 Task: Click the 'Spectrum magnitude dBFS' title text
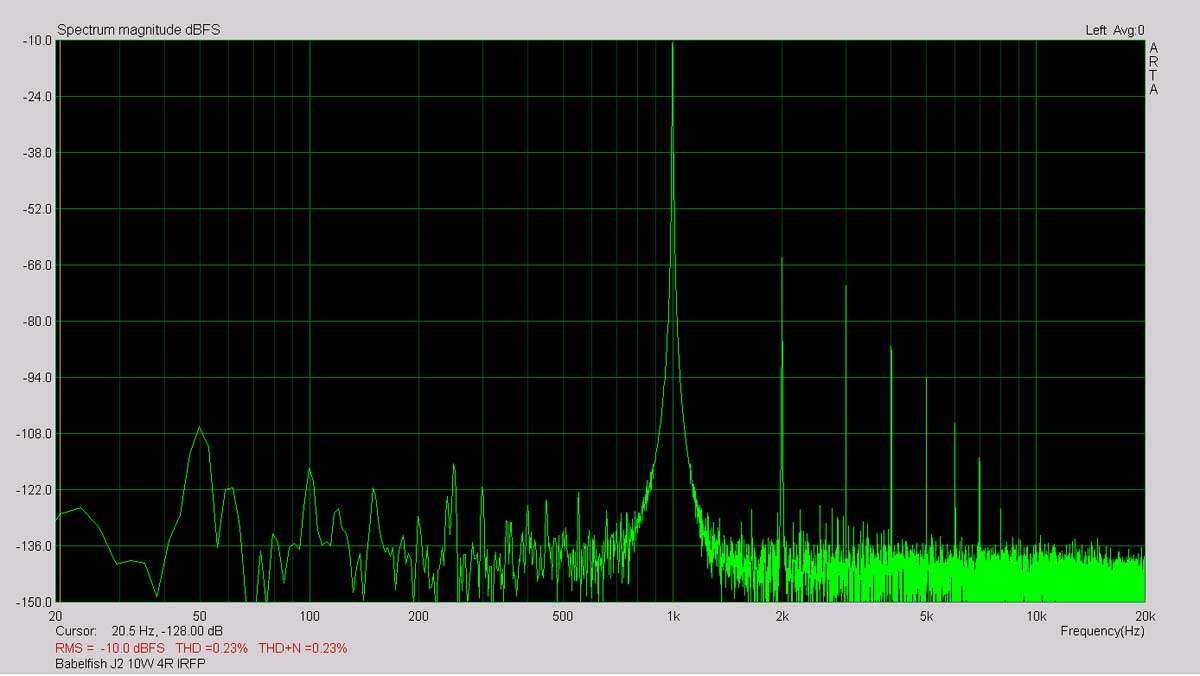tap(138, 30)
